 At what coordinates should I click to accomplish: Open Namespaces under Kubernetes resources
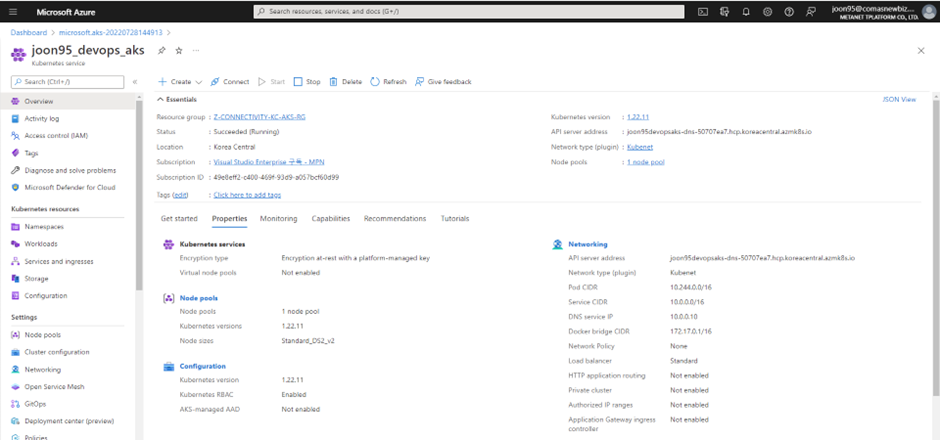(44, 227)
